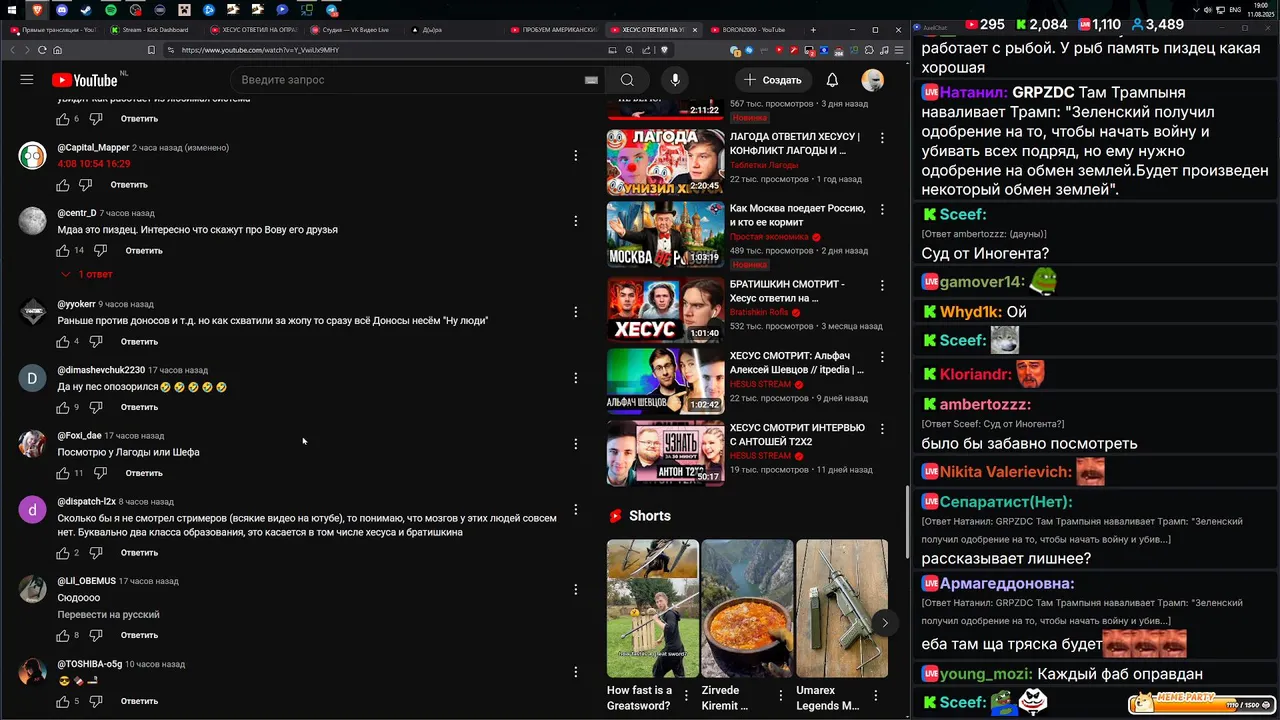Viewport: 1280px width, 720px height.
Task: Go back with browser back arrow
Action: click(13, 50)
